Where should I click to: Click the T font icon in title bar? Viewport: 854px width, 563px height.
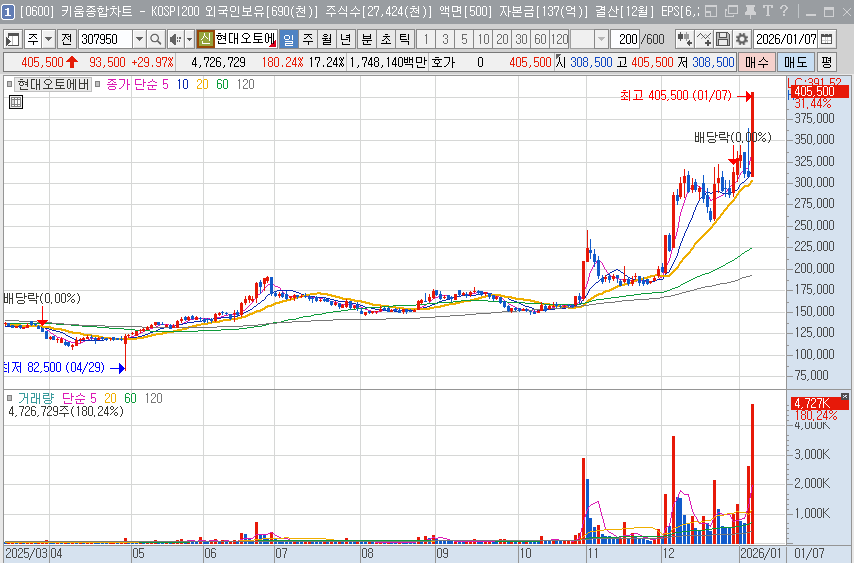[x=767, y=11]
